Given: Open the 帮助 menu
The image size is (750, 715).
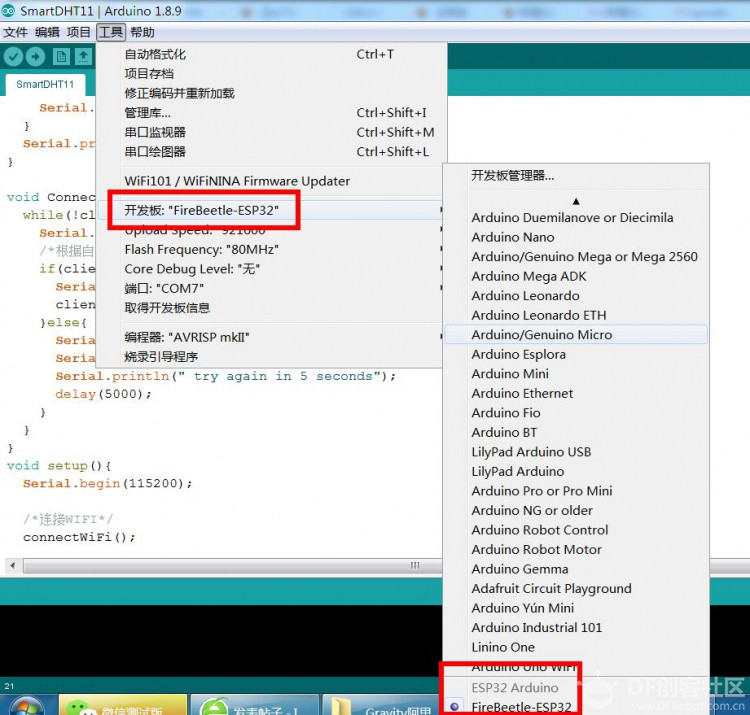Looking at the screenshot, I should [142, 33].
